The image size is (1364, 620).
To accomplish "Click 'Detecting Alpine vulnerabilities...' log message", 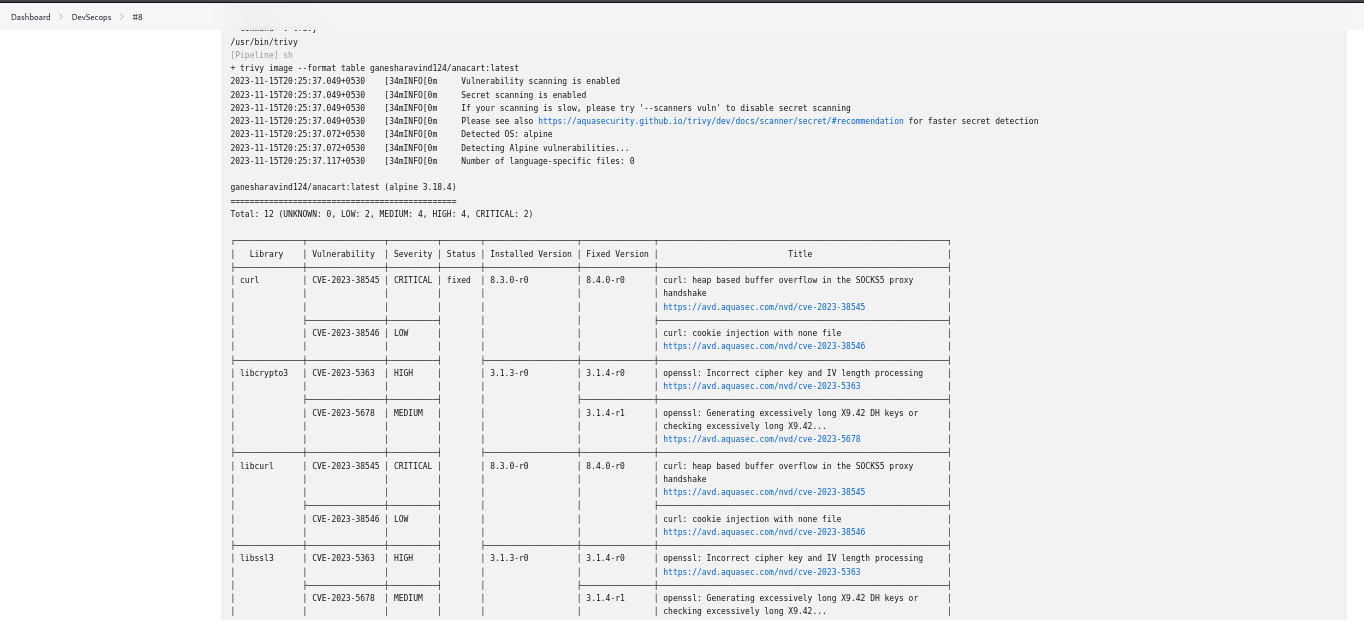I will tap(545, 148).
